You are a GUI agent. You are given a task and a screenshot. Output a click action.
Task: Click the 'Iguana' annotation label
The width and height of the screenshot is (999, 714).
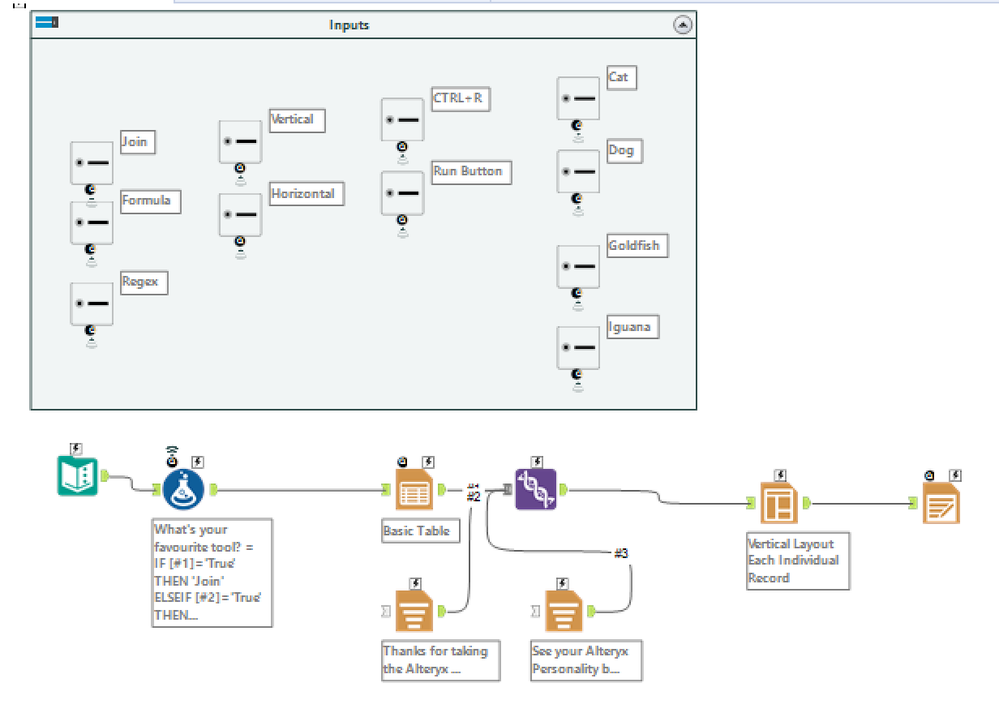[633, 327]
